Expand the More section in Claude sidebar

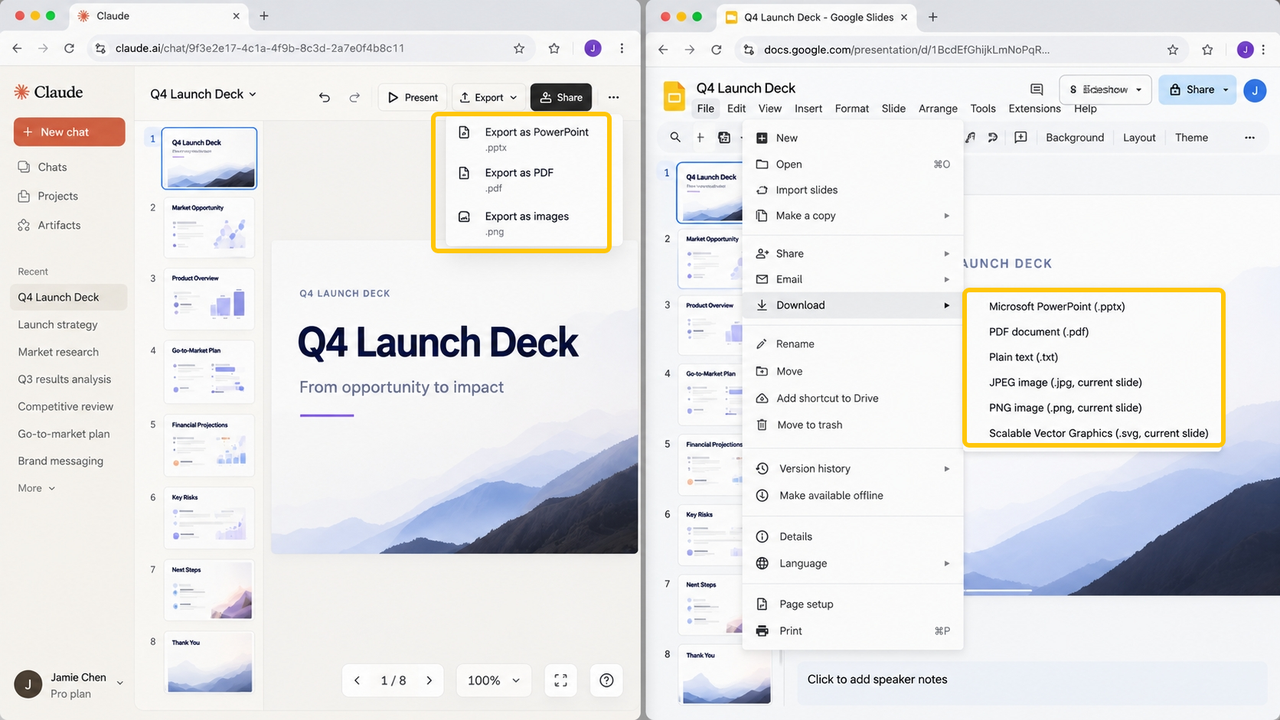point(37,488)
